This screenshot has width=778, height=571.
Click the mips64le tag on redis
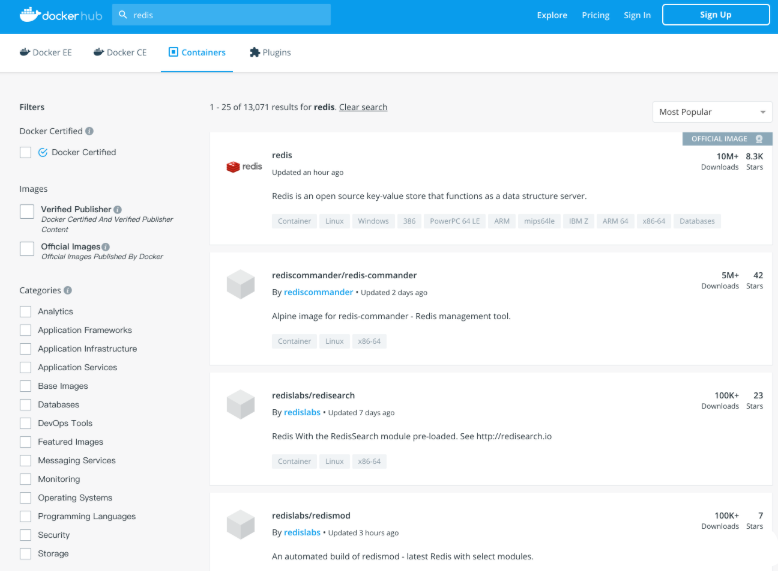539,221
